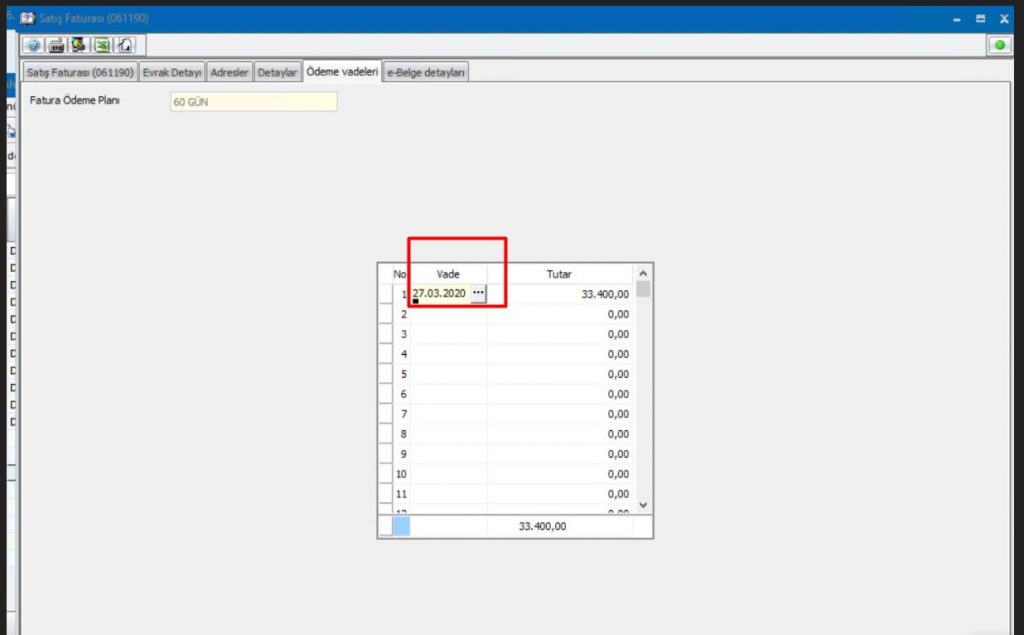Viewport: 1024px width, 635px height.
Task: Open the Satış Faturası (061190) tab
Action: pos(80,73)
